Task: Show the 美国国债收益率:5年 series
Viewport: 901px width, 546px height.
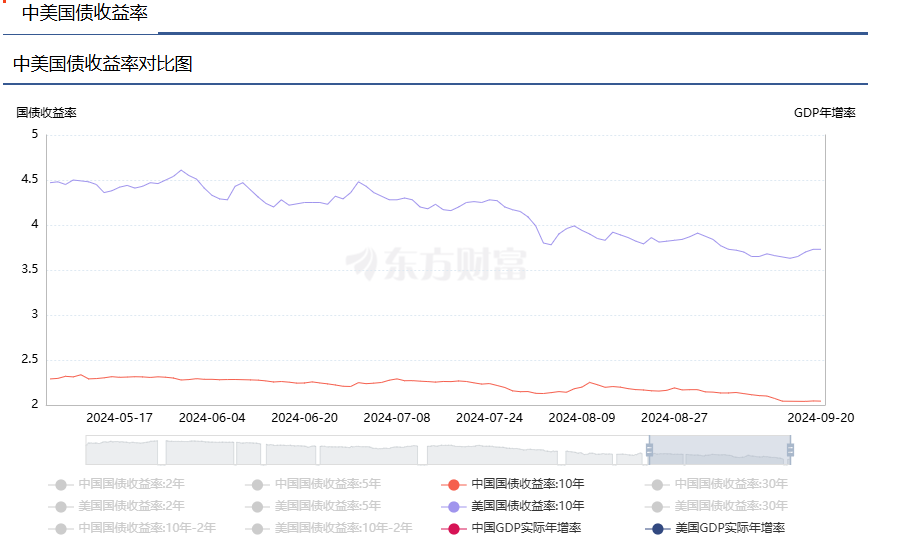Action: tap(313, 506)
